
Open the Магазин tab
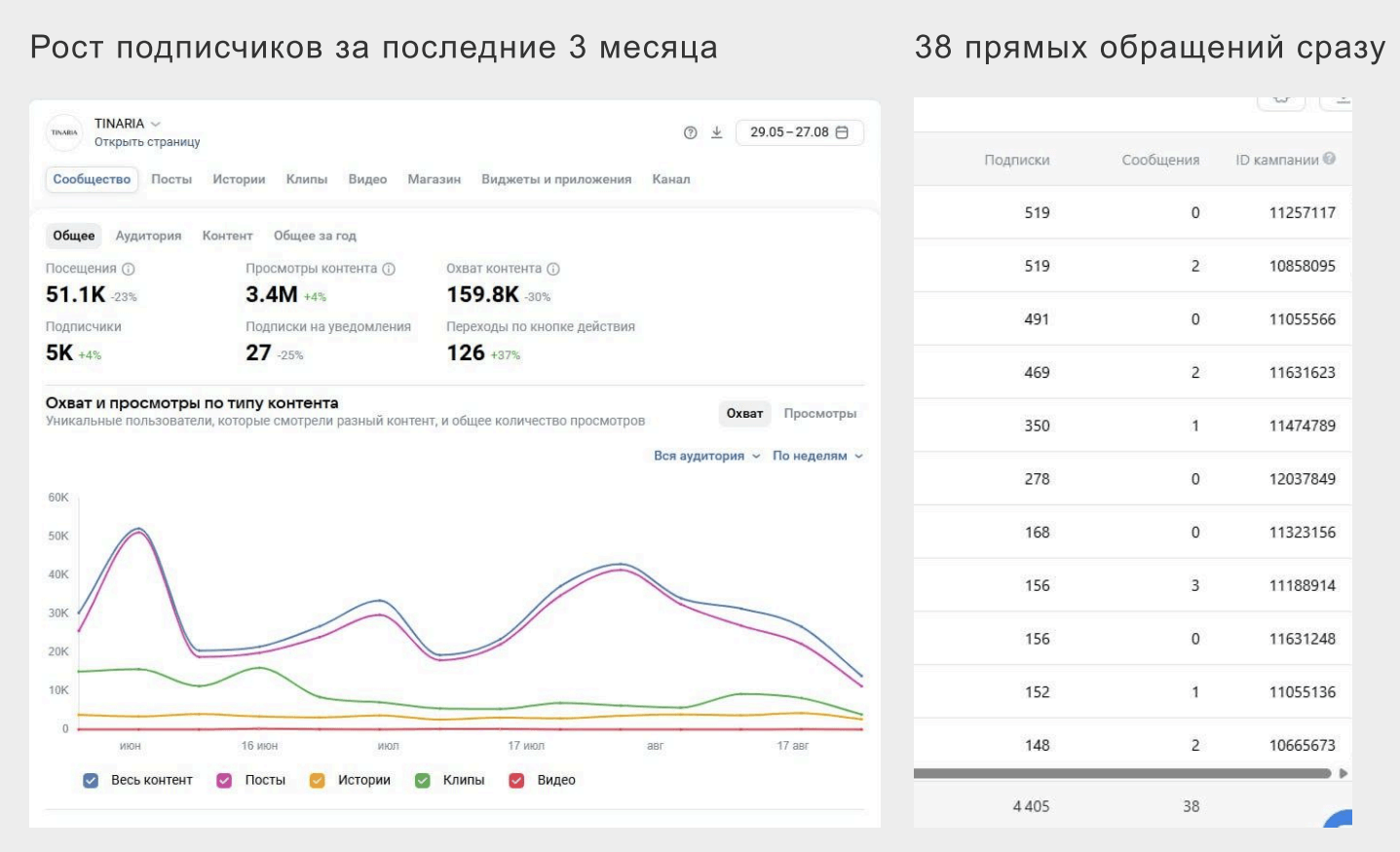pos(435,179)
